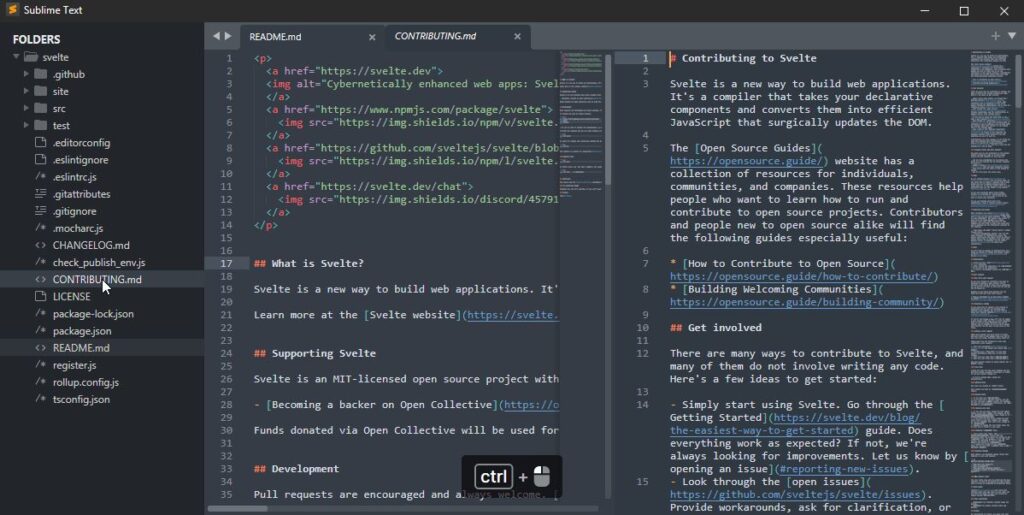Image resolution: width=1024 pixels, height=515 pixels.
Task: Add new tab with plus icon
Action: tap(995, 36)
